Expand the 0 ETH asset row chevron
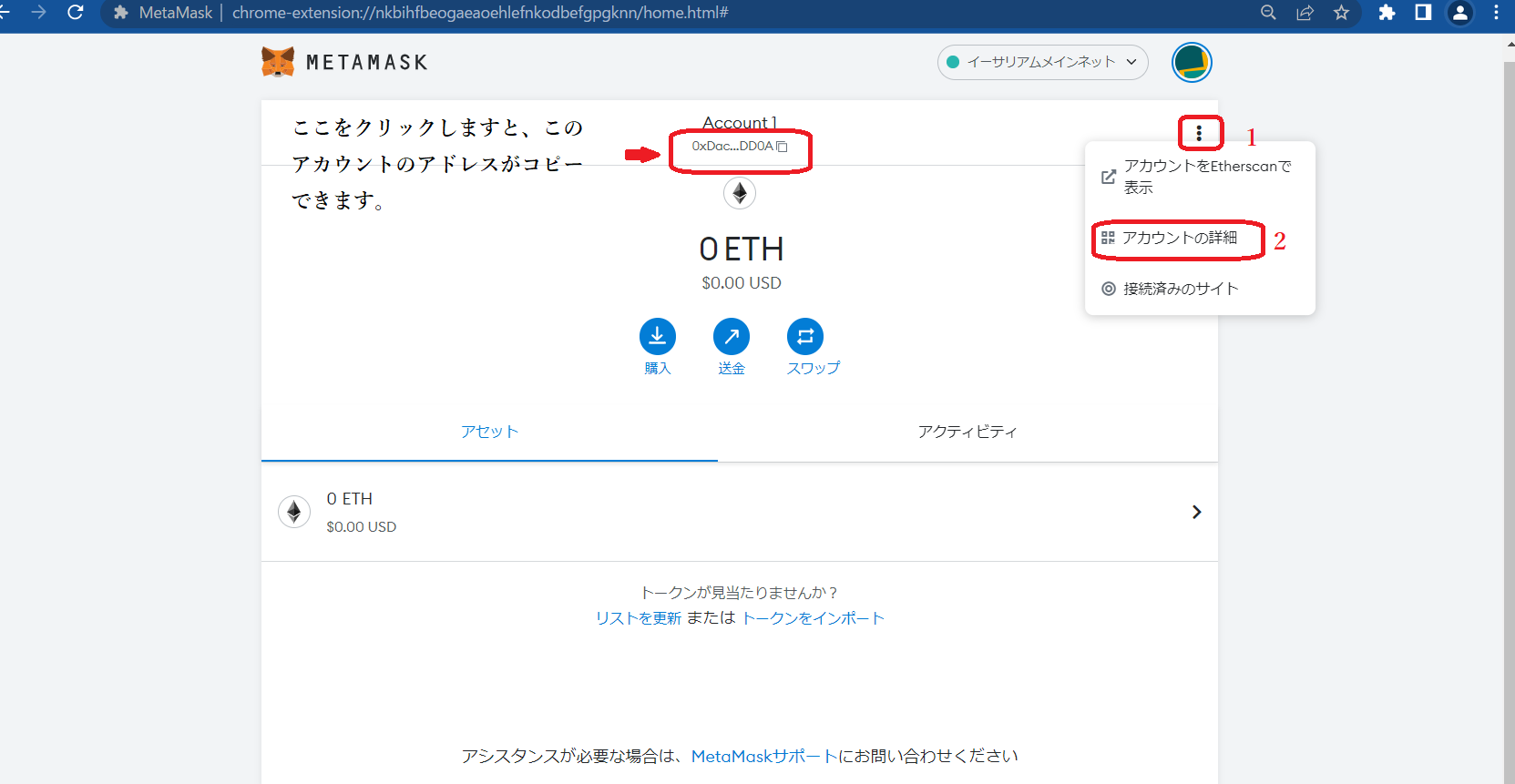 click(1196, 512)
